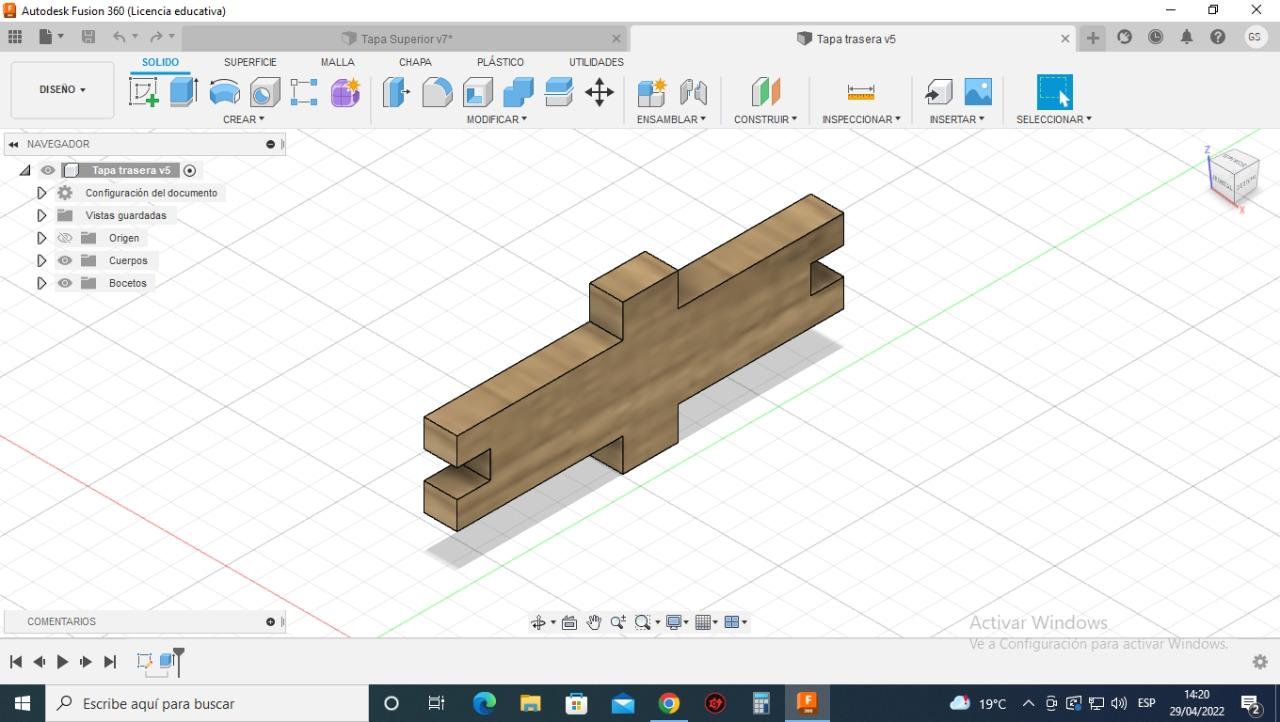Open the Construir dropdown menu

click(x=765, y=119)
